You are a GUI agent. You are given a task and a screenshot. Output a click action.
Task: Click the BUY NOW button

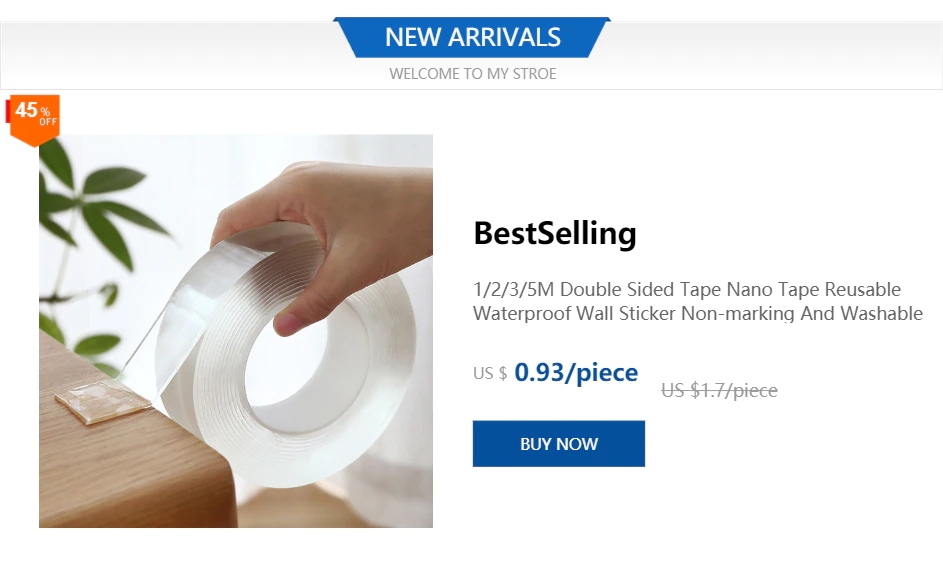(x=558, y=444)
